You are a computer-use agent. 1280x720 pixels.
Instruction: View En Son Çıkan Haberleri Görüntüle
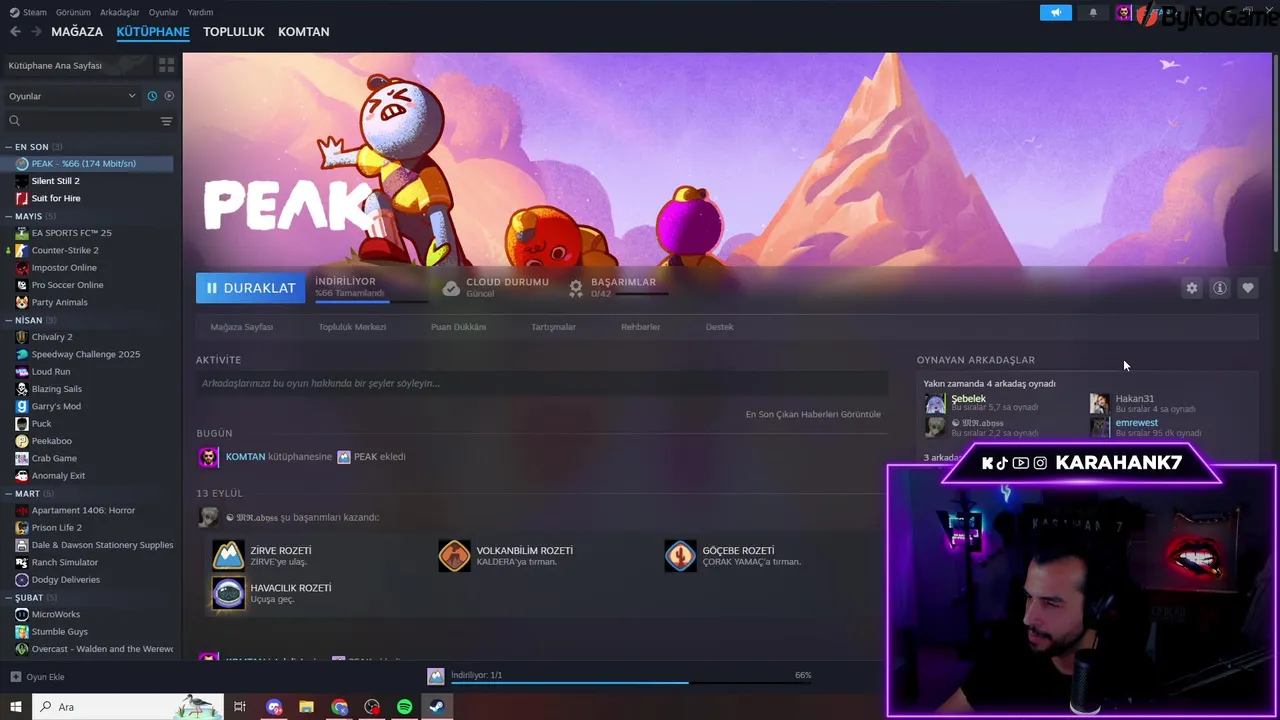(813, 414)
